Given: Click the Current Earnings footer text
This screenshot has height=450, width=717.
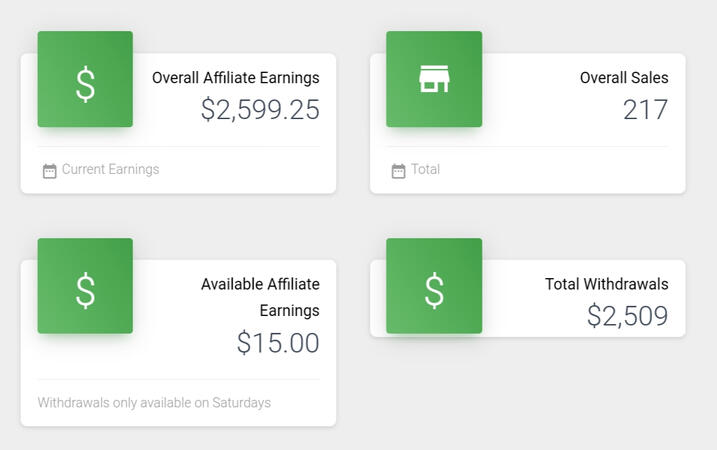Looking at the screenshot, I should (110, 170).
